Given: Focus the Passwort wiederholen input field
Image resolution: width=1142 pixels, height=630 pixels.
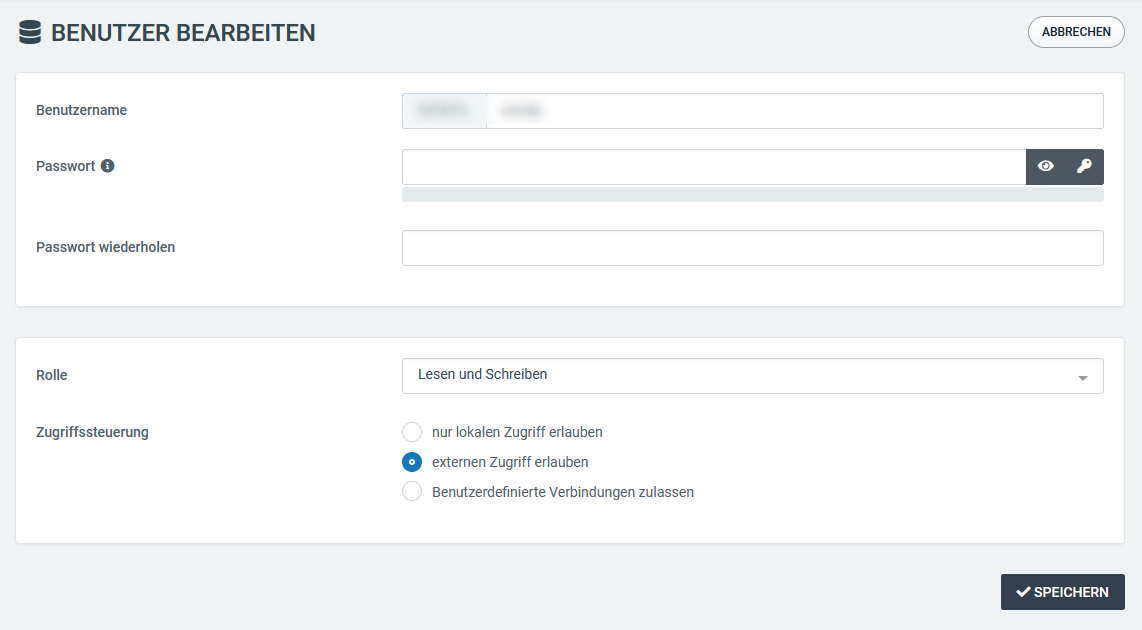Looking at the screenshot, I should pyautogui.click(x=752, y=248).
